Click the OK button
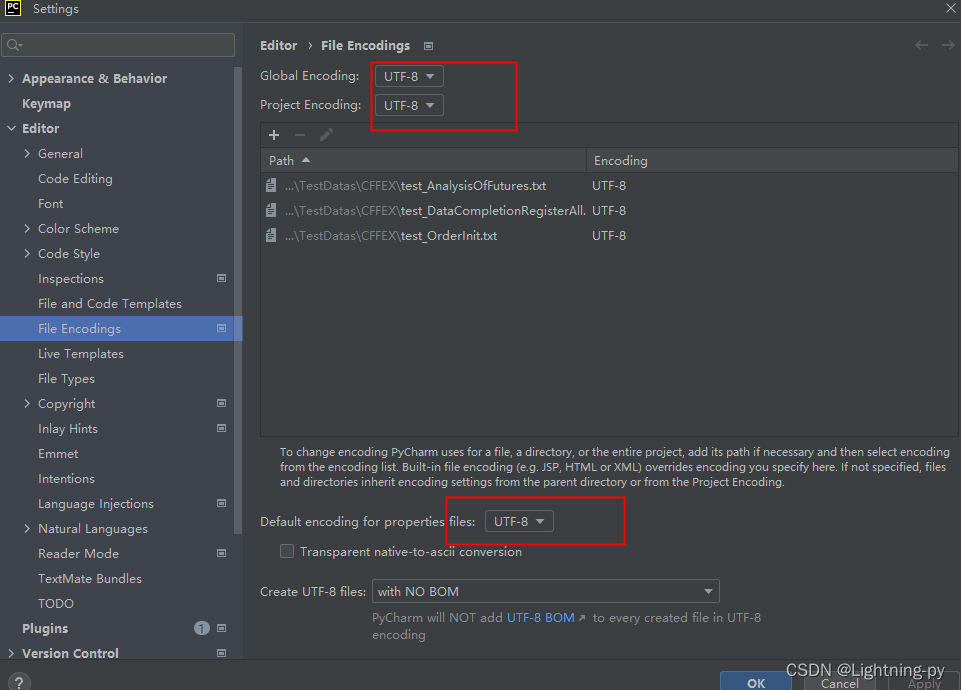The height and width of the screenshot is (690, 961). coord(755,681)
